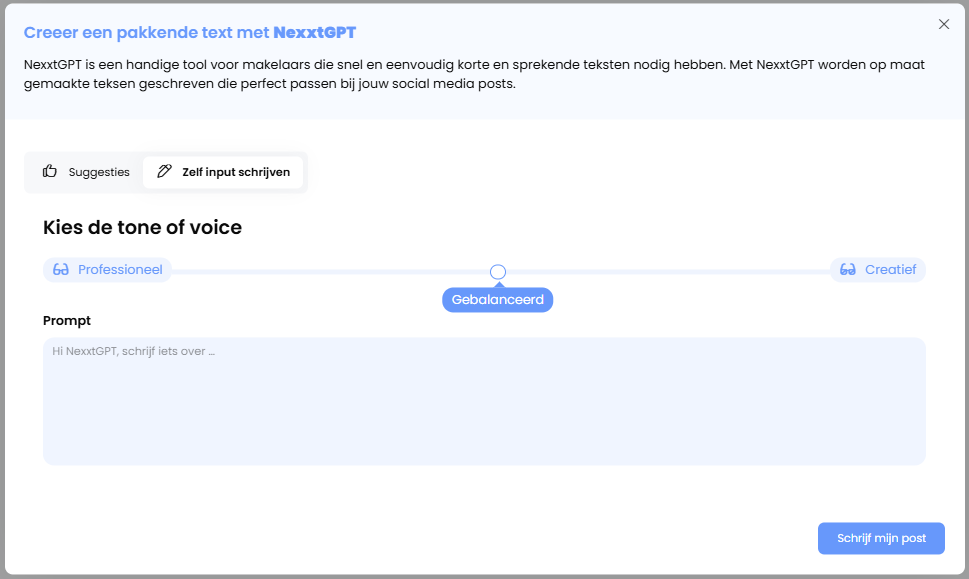The image size is (969, 579).
Task: Close the NexxtGPT dialog with the X
Action: [943, 25]
